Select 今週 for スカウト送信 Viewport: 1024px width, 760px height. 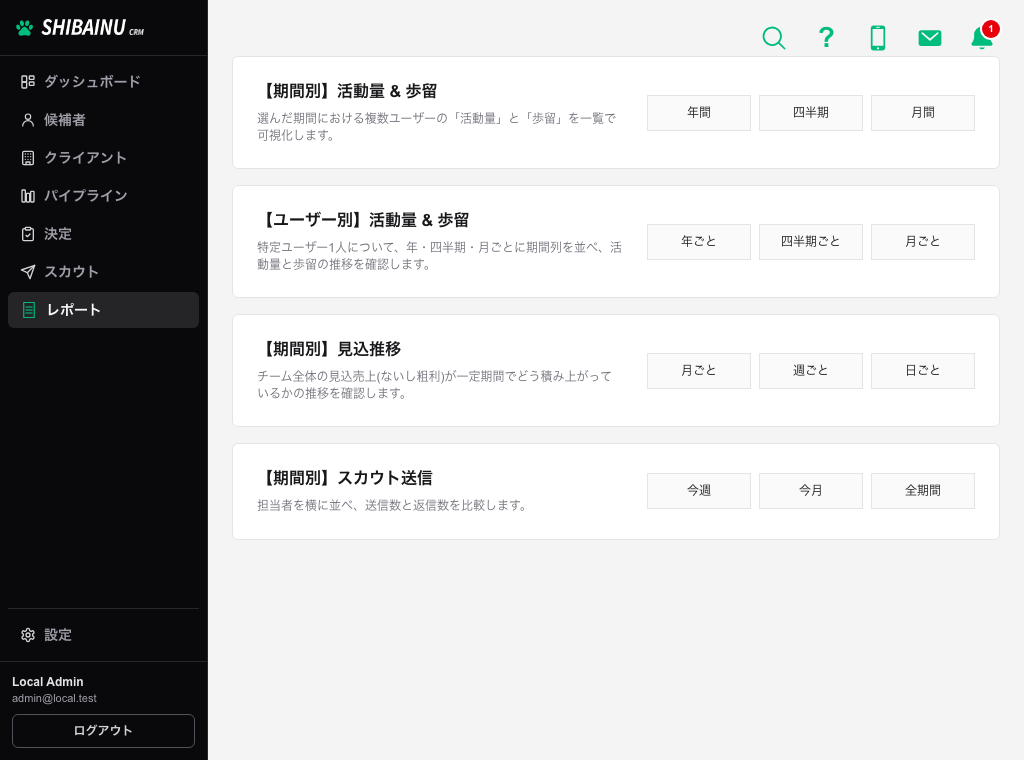(699, 491)
